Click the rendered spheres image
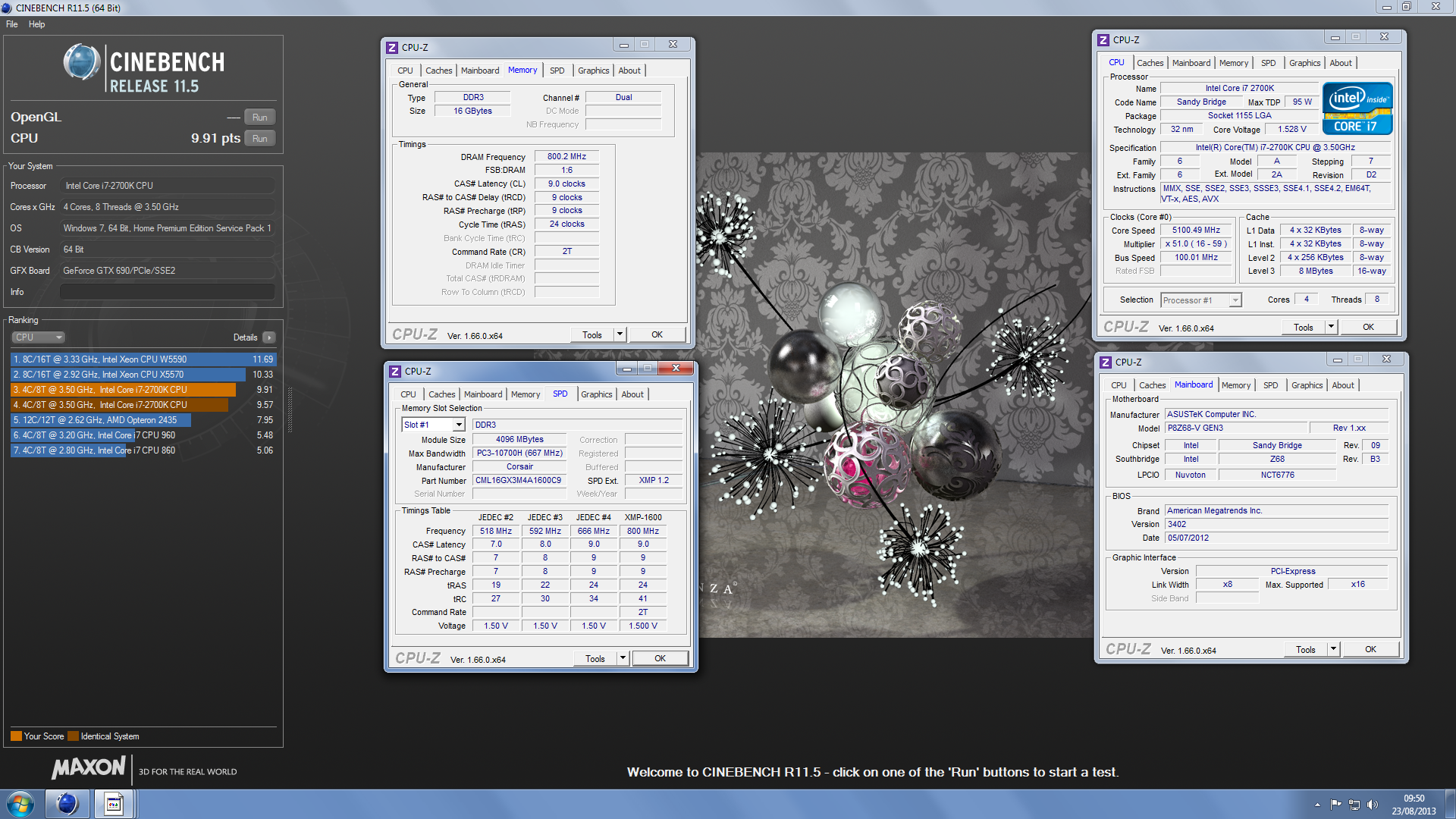 tap(895, 394)
